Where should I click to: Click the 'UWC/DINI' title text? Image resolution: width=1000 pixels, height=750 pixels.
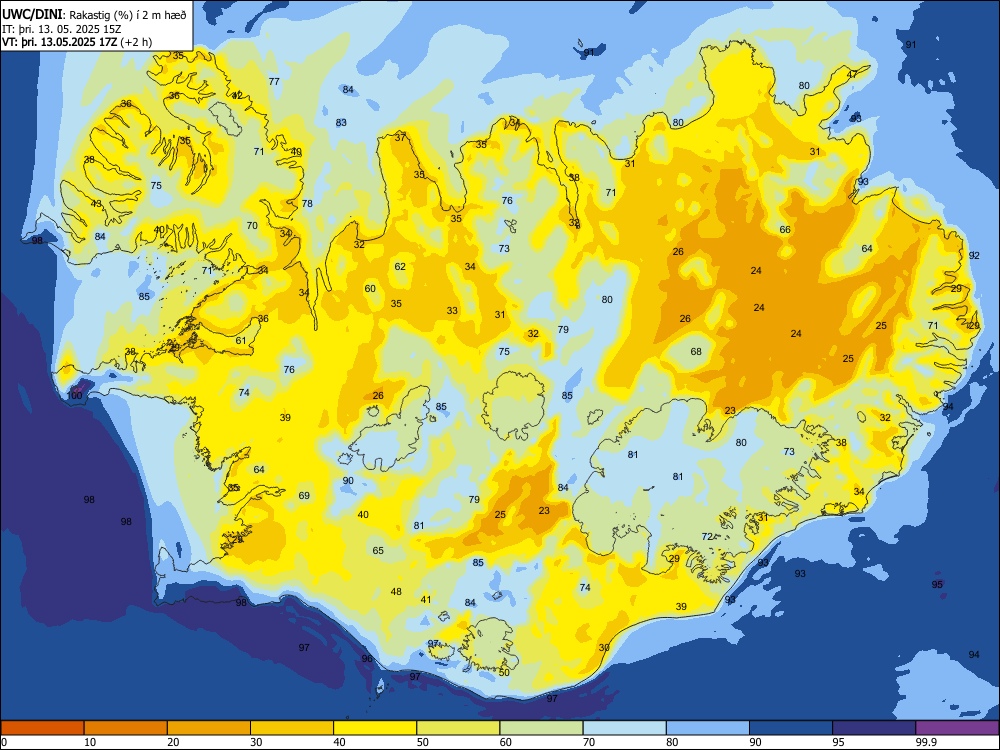click(32, 15)
